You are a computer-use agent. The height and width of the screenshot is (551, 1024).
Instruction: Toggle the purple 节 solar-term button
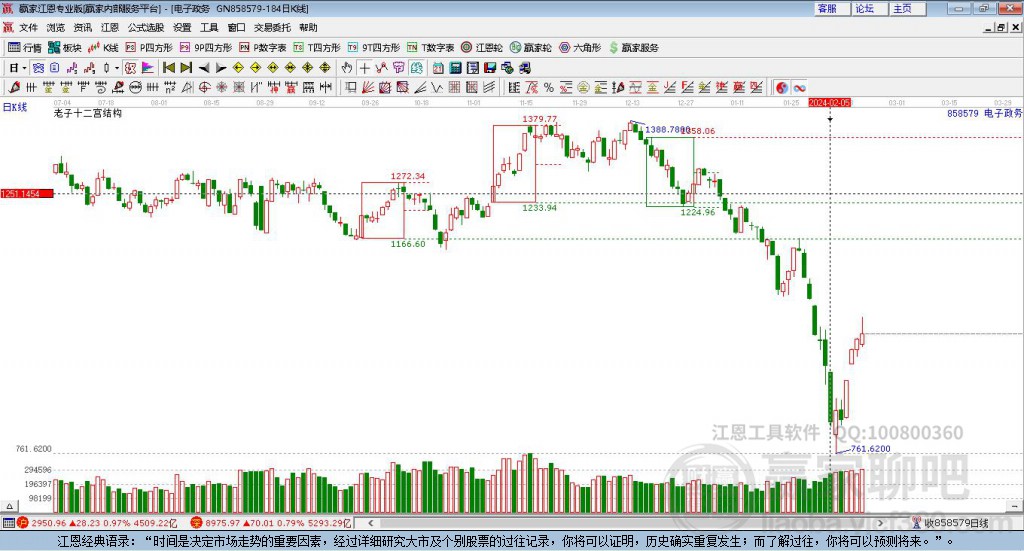[398, 68]
